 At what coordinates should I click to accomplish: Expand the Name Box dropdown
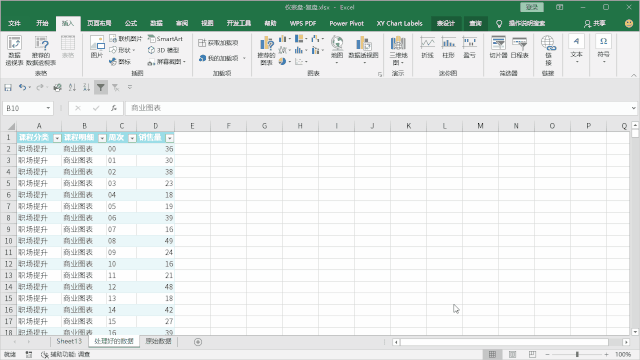click(48, 108)
